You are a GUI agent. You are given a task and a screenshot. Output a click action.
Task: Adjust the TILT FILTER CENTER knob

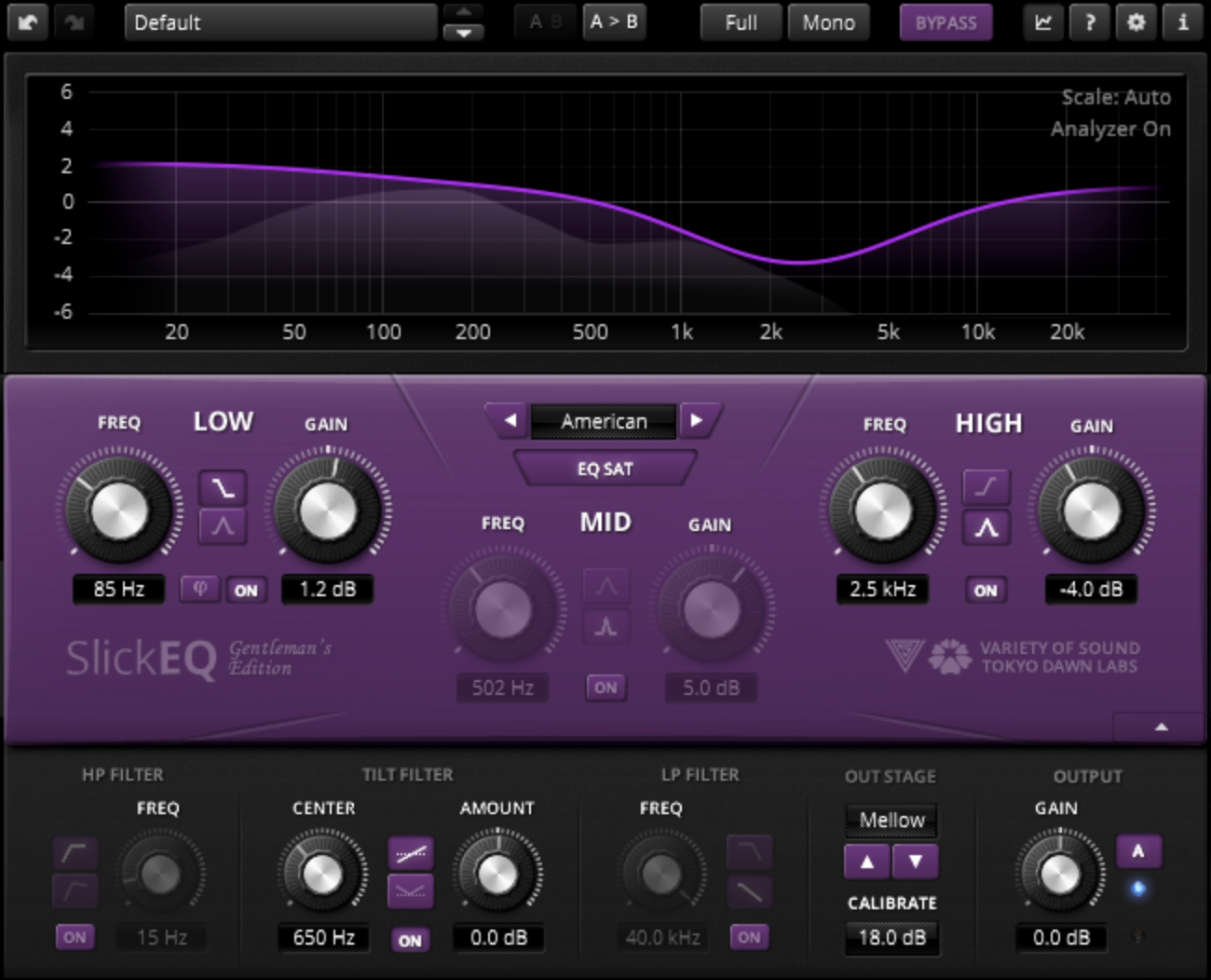point(322,874)
